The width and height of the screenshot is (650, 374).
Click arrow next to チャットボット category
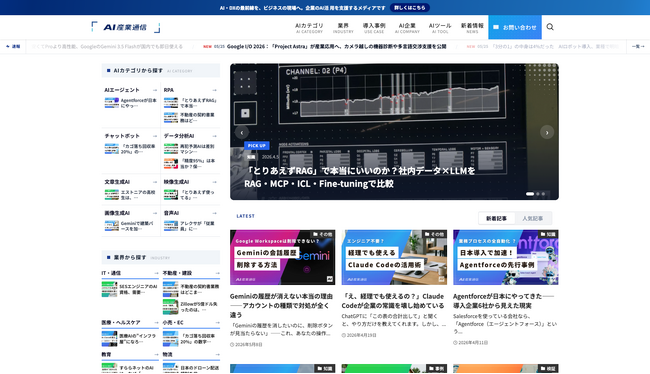click(155, 136)
